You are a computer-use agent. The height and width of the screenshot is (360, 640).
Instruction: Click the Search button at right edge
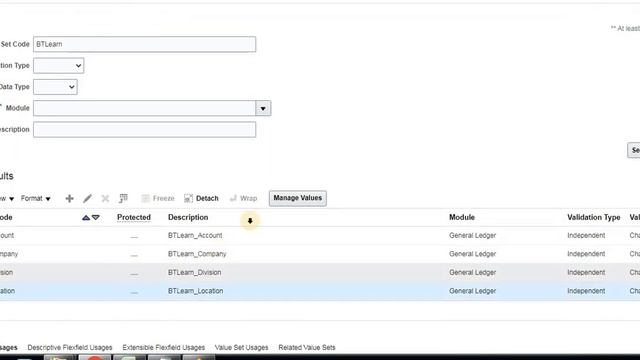[634, 150]
